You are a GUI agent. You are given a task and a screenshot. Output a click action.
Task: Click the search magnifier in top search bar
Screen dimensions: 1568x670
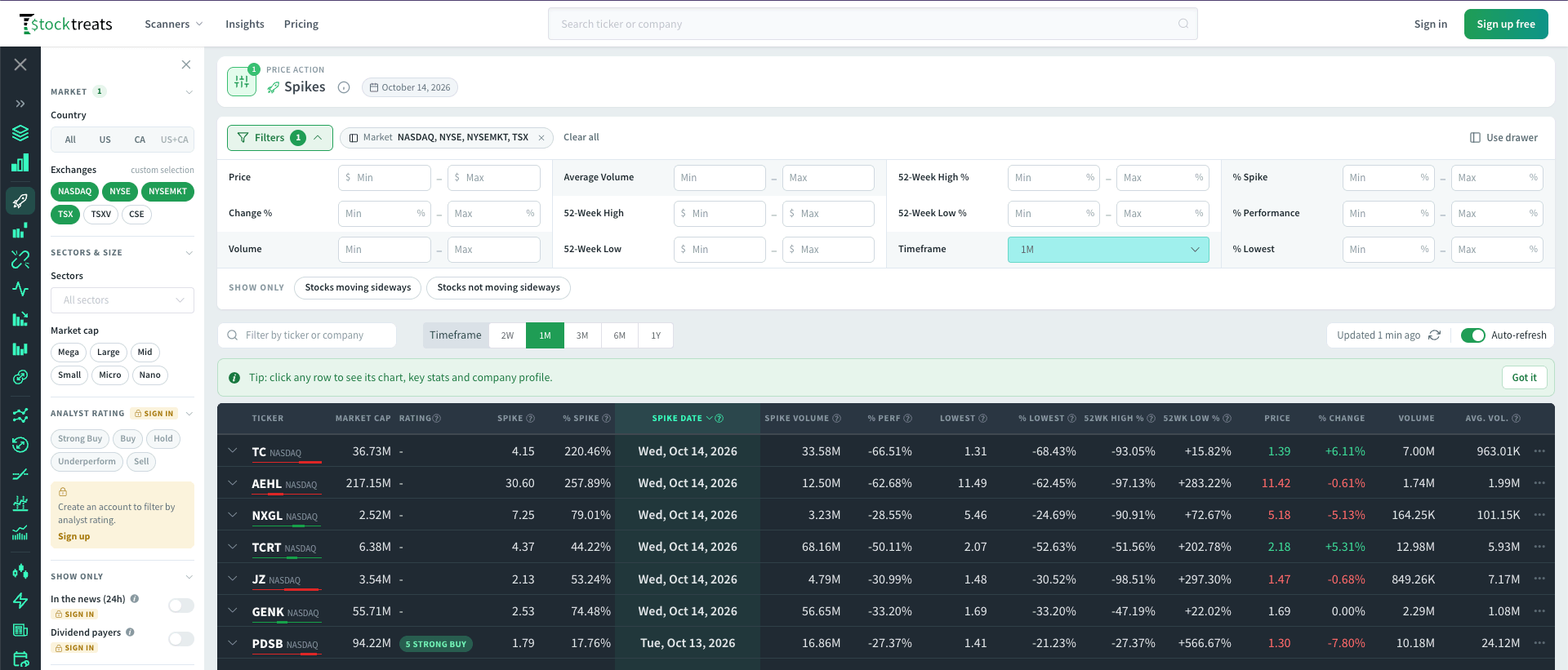(1183, 24)
